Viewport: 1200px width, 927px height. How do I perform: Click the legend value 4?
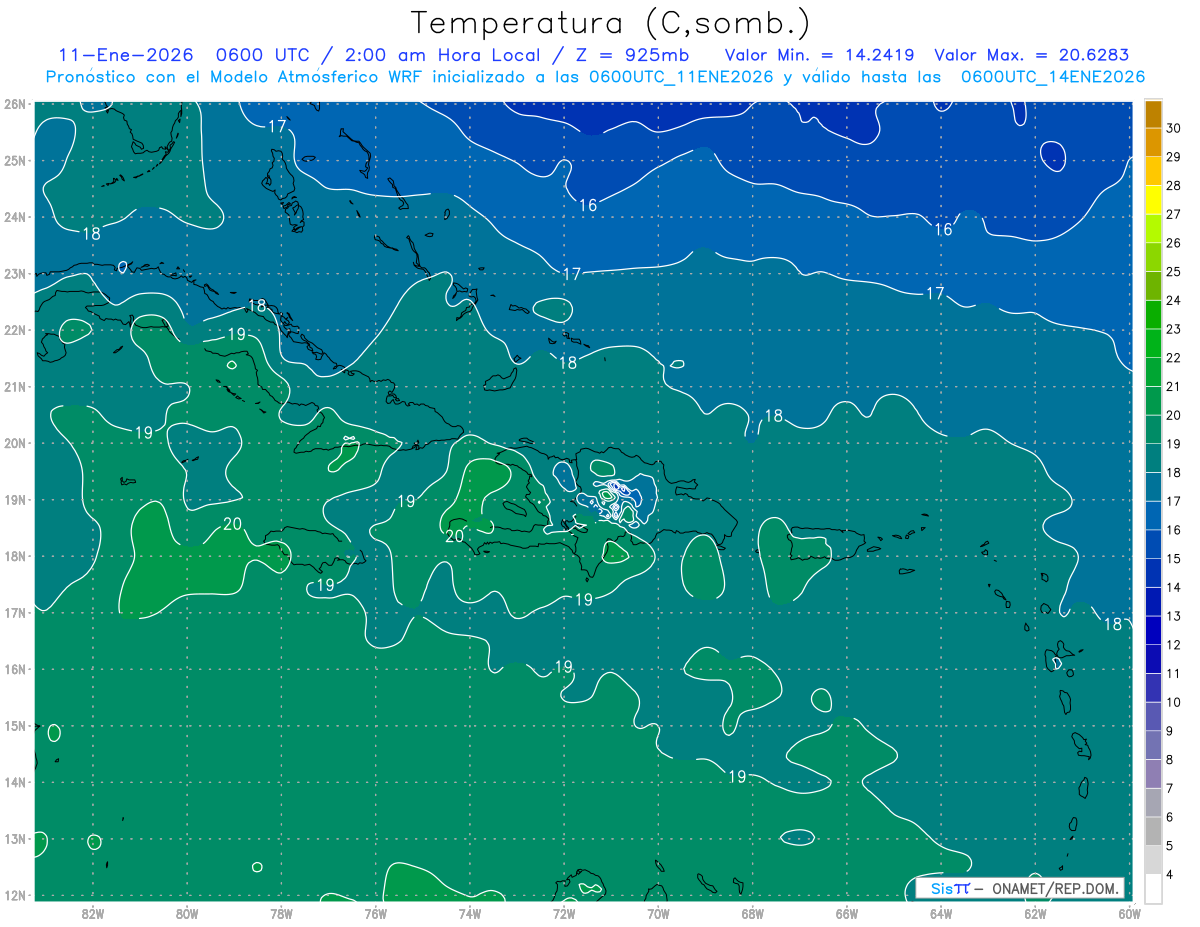click(x=1170, y=875)
